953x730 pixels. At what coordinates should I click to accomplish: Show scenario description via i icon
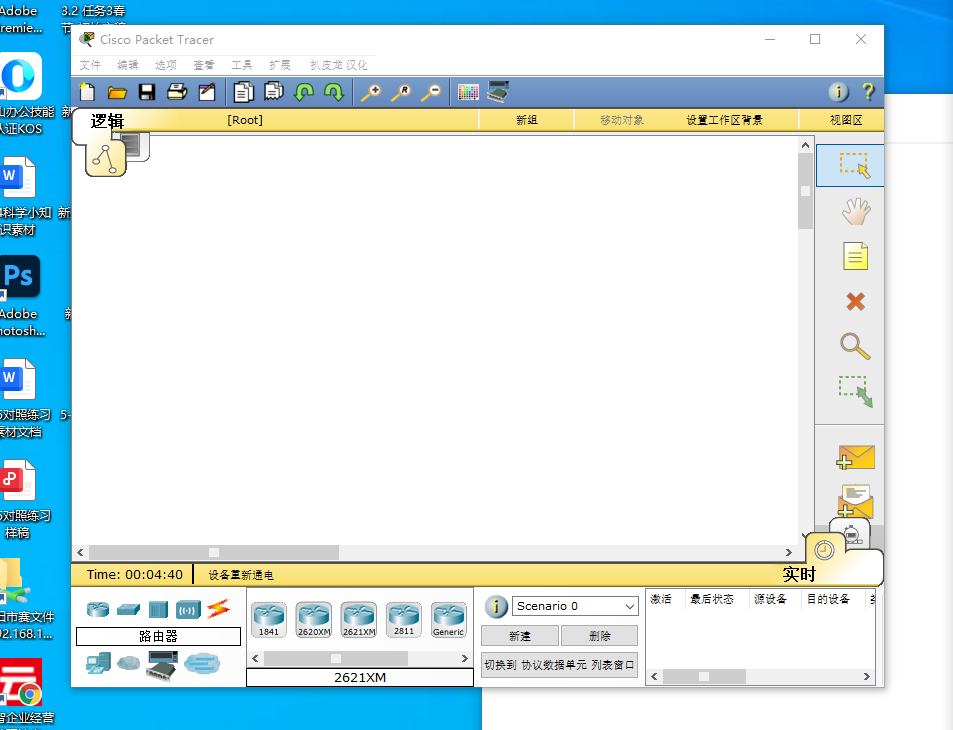pyautogui.click(x=496, y=606)
